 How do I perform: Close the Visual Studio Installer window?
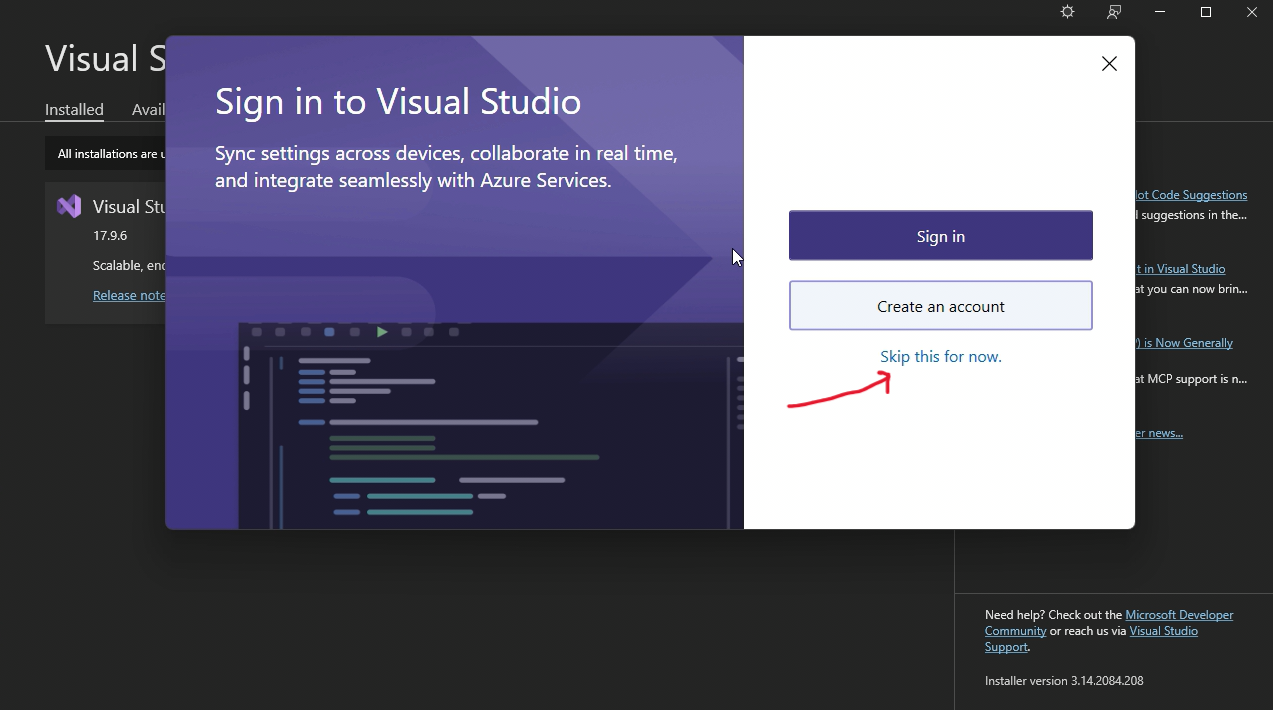coord(1251,12)
